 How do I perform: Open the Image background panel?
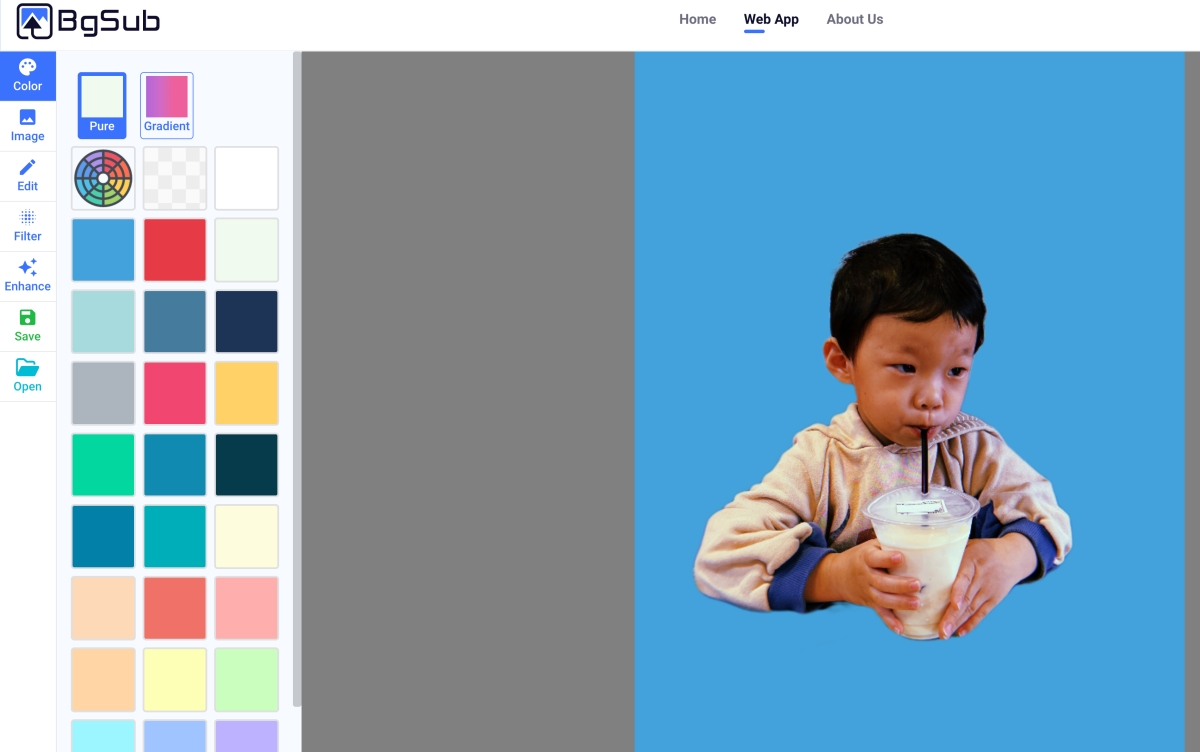coord(28,126)
